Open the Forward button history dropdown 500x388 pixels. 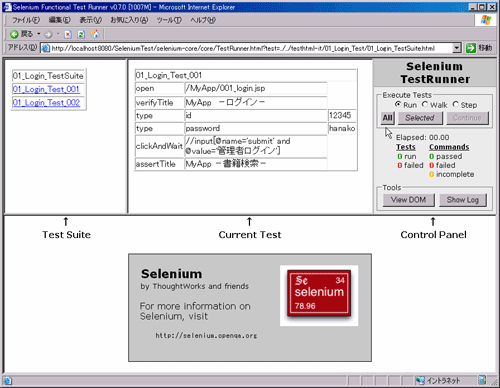click(x=58, y=34)
